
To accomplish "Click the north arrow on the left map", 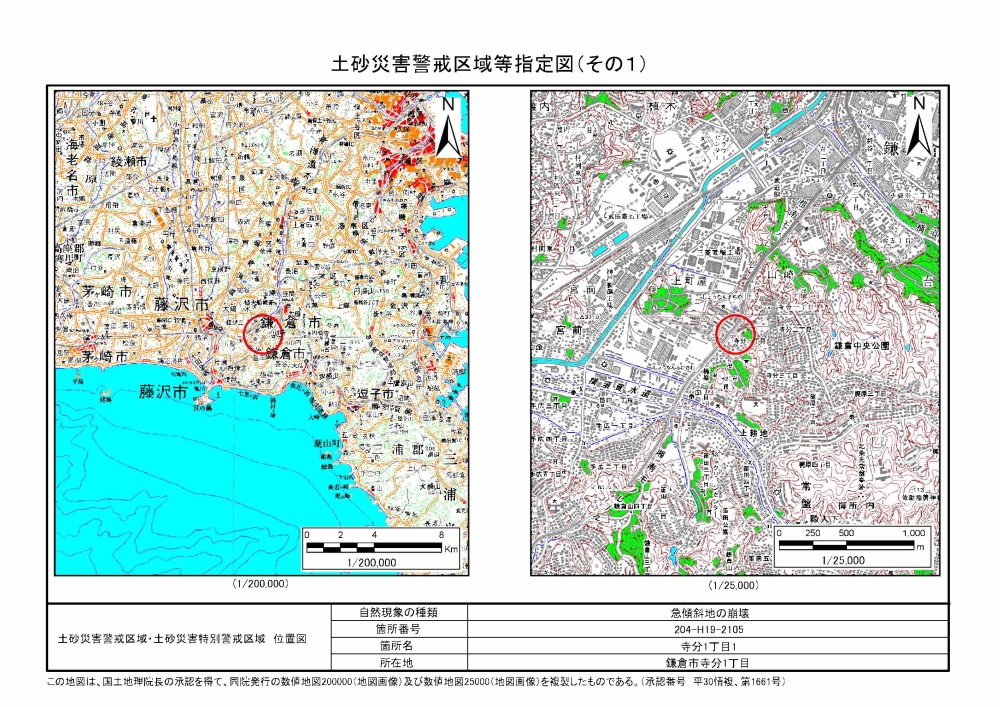I will pos(449,125).
